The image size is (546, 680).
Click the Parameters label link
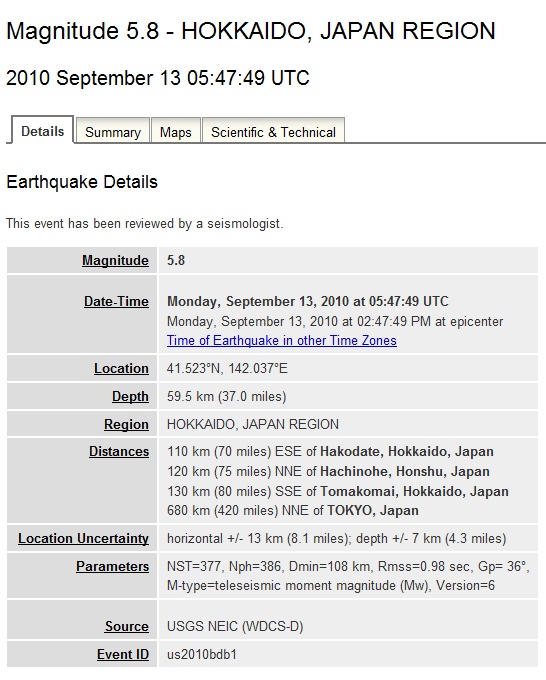[112, 566]
